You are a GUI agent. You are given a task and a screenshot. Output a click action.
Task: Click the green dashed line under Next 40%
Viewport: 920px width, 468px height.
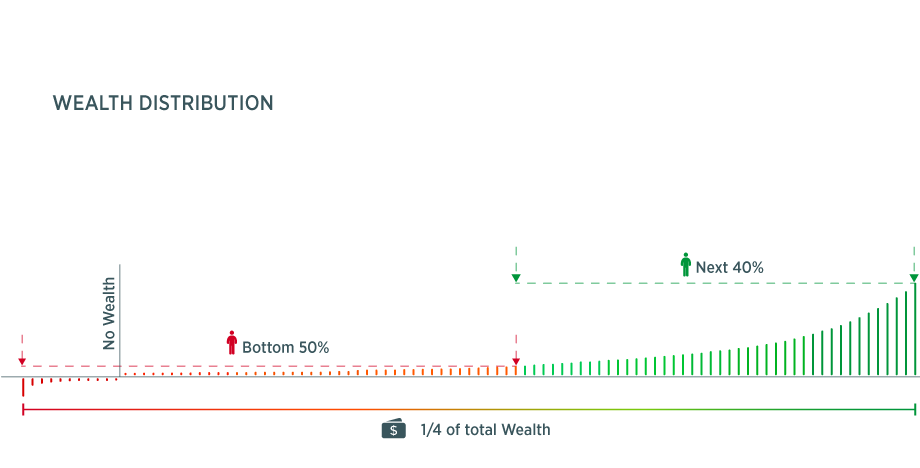point(715,283)
